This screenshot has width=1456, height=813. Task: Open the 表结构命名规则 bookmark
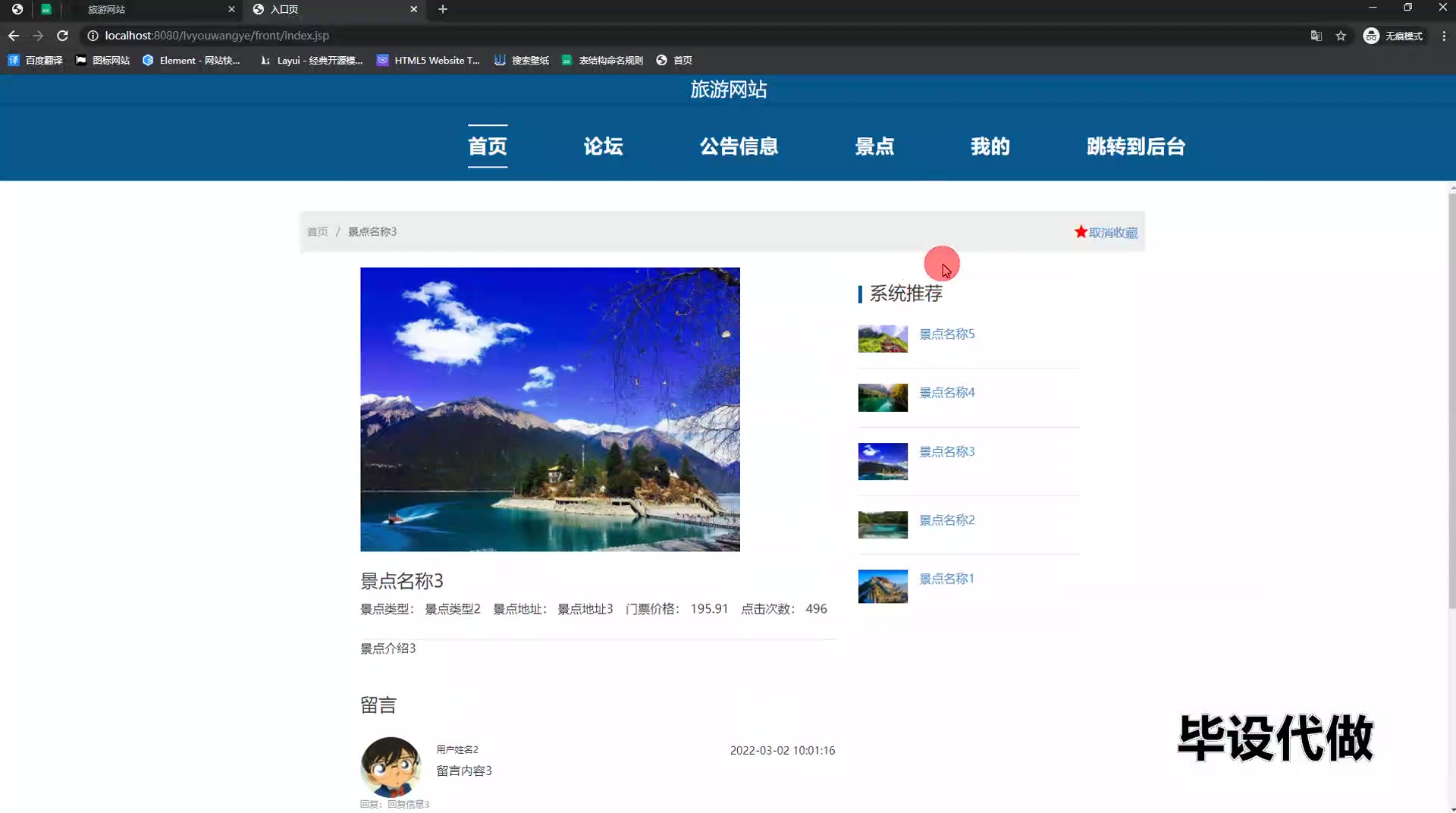[x=602, y=60]
